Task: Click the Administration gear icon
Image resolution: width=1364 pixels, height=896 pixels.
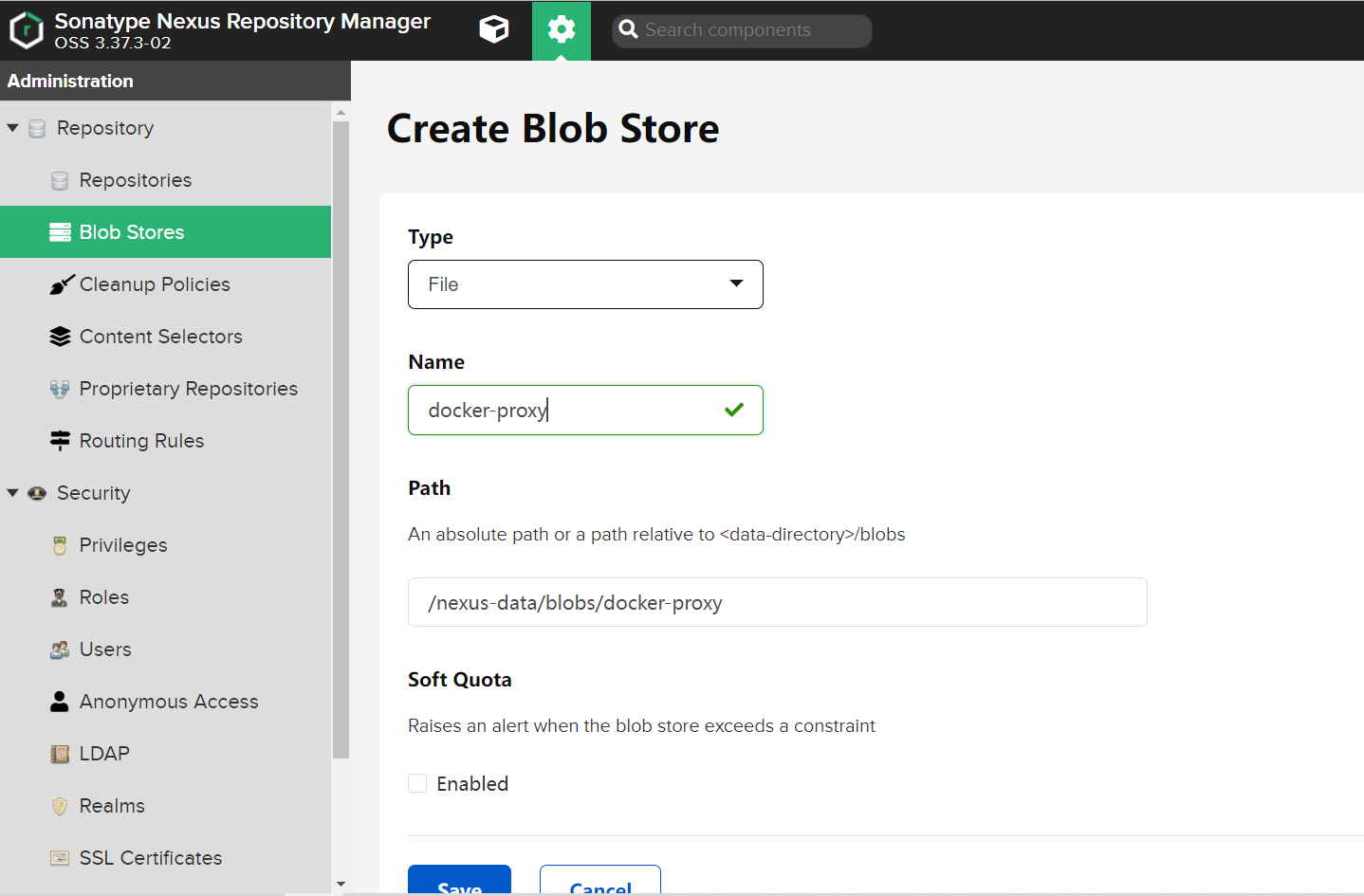Action: [x=562, y=29]
